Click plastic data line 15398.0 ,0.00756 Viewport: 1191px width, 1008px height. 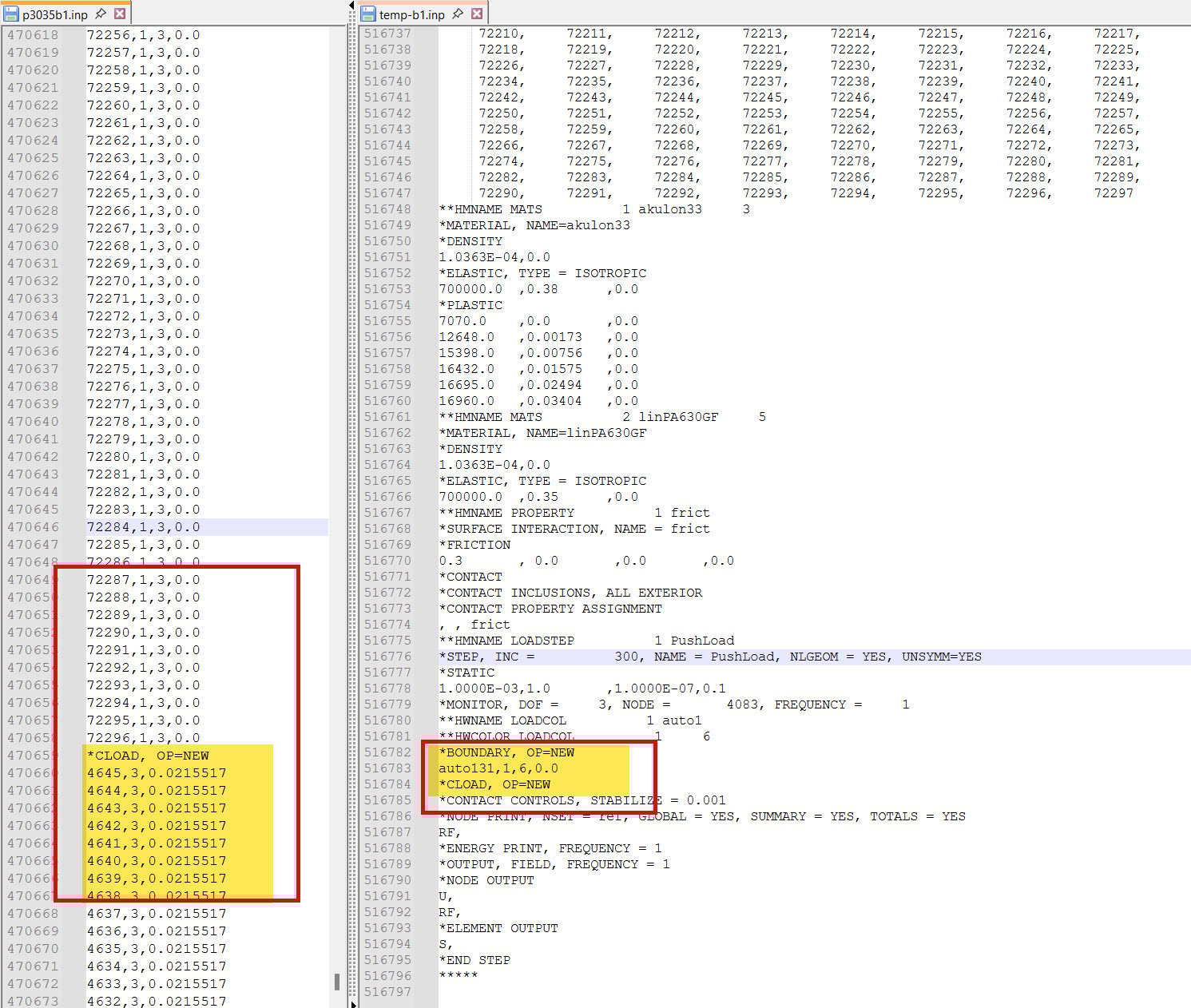[538, 353]
